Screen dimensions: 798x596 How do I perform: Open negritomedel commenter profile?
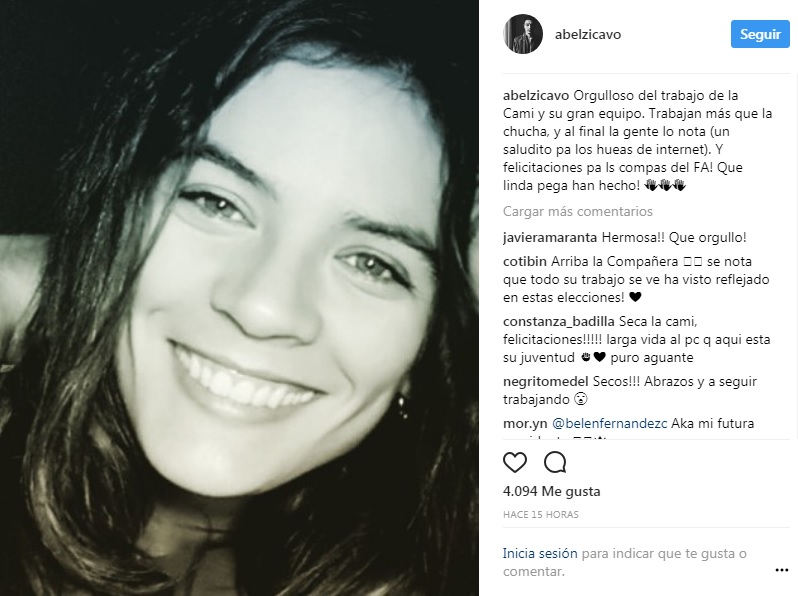(546, 382)
